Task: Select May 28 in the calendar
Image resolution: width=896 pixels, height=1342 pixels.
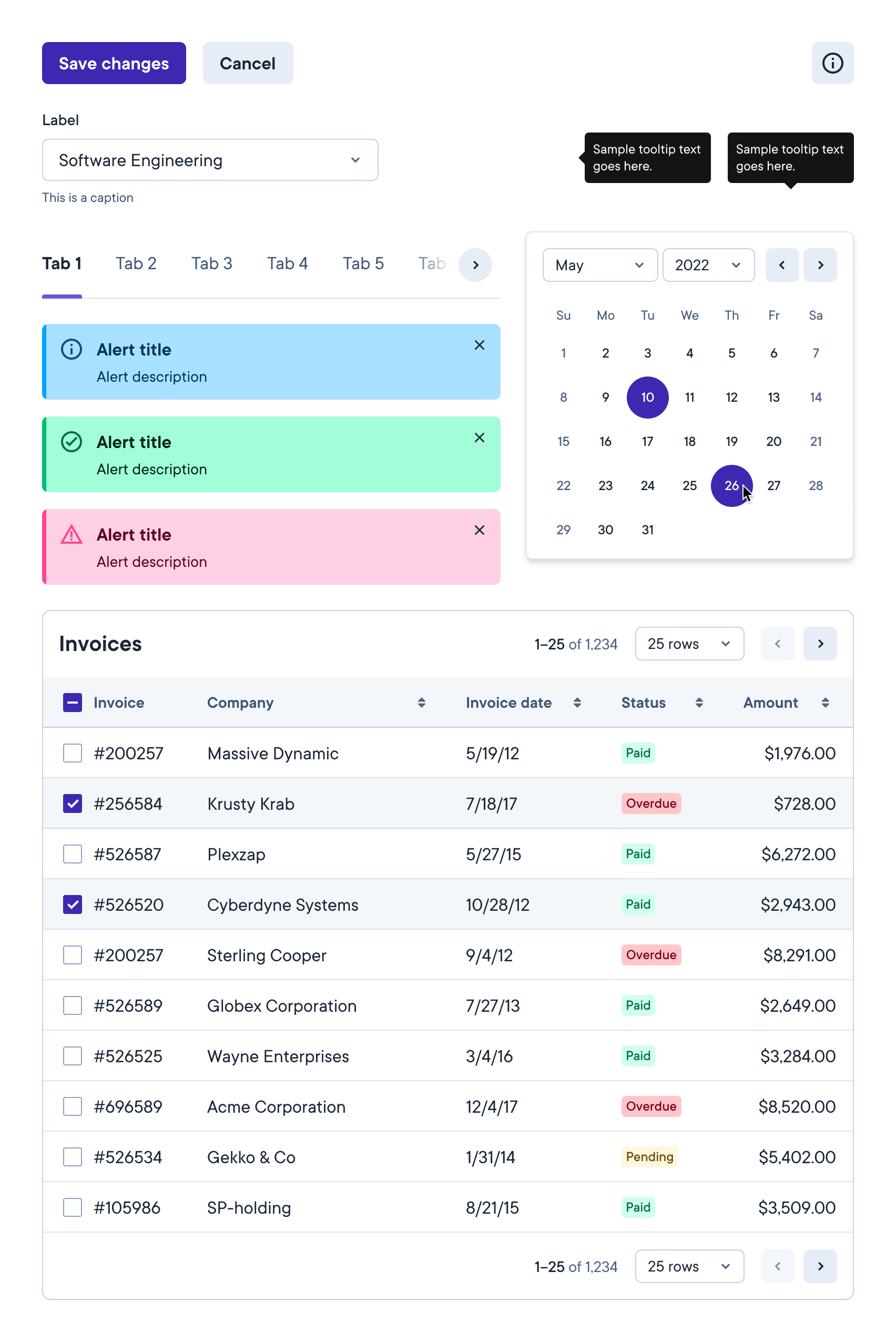Action: pos(816,485)
